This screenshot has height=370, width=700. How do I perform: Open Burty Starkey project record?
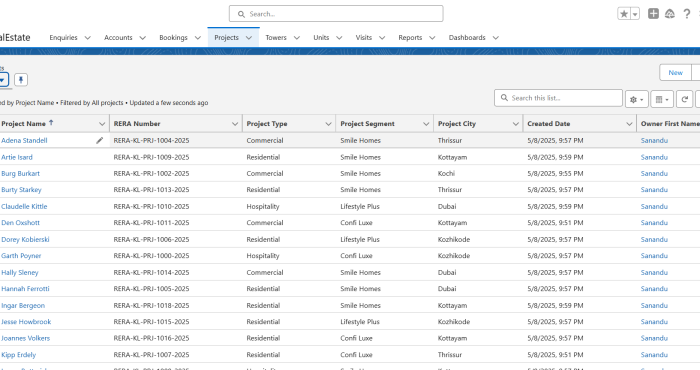click(x=21, y=190)
